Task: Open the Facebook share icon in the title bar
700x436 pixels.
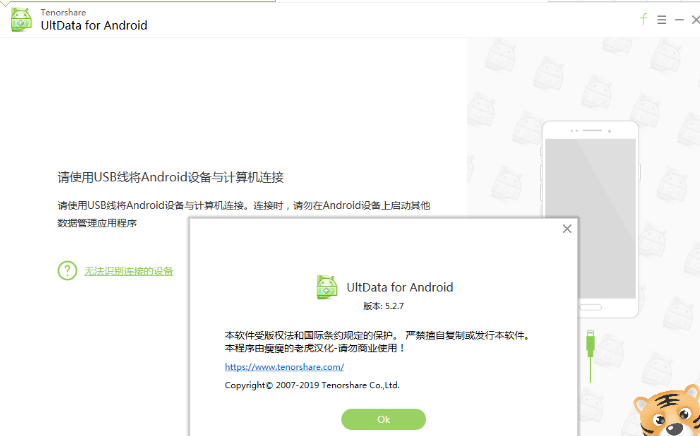Action: tap(643, 19)
